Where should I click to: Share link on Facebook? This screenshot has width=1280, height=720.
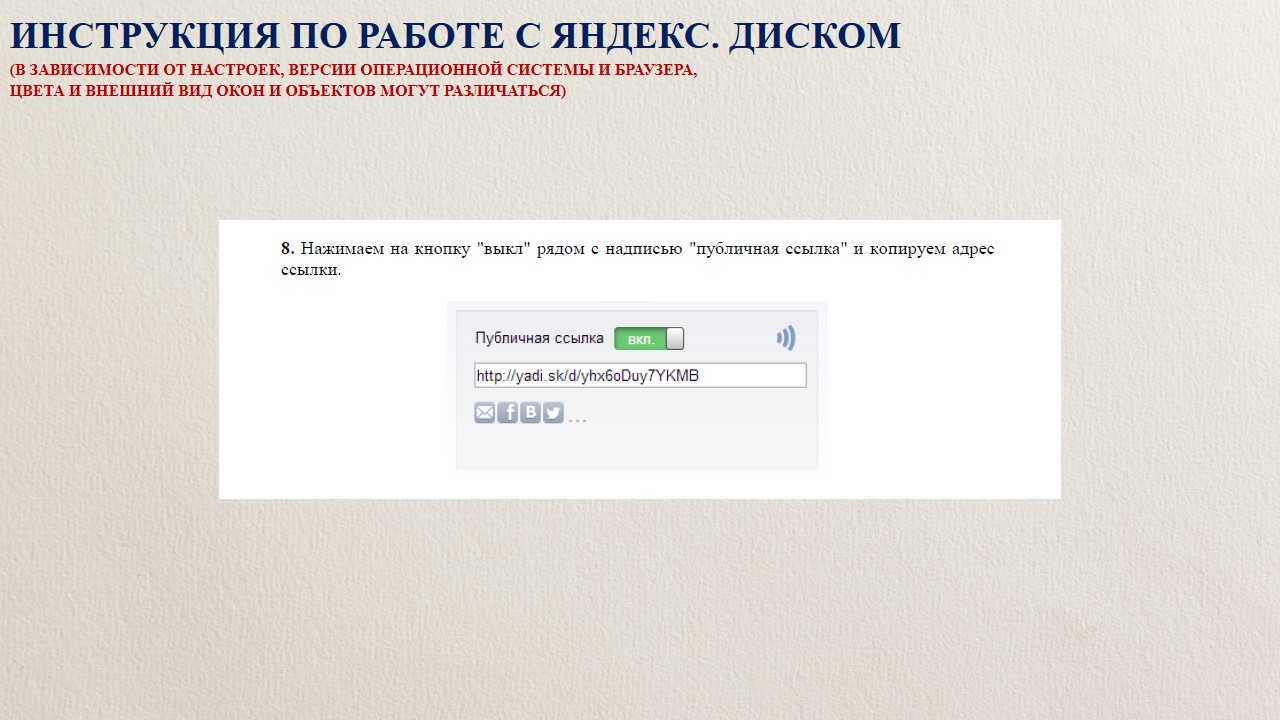(x=508, y=412)
